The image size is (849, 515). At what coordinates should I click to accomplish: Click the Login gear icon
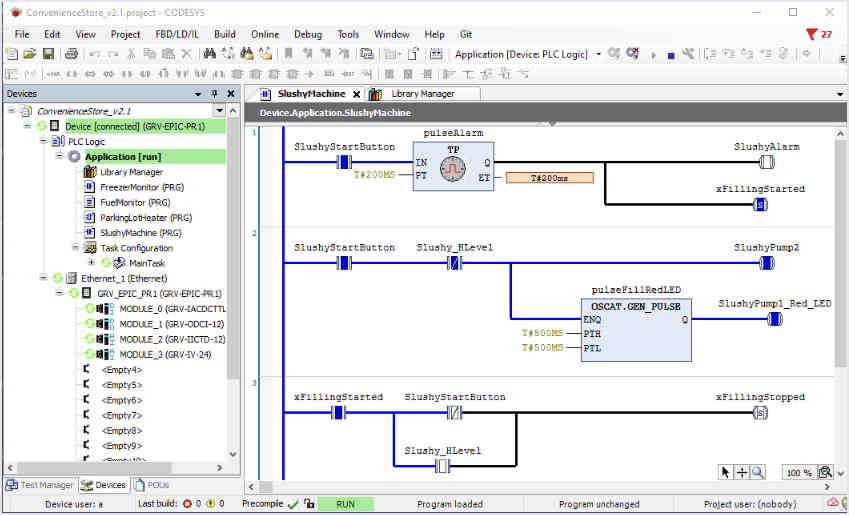(x=615, y=54)
